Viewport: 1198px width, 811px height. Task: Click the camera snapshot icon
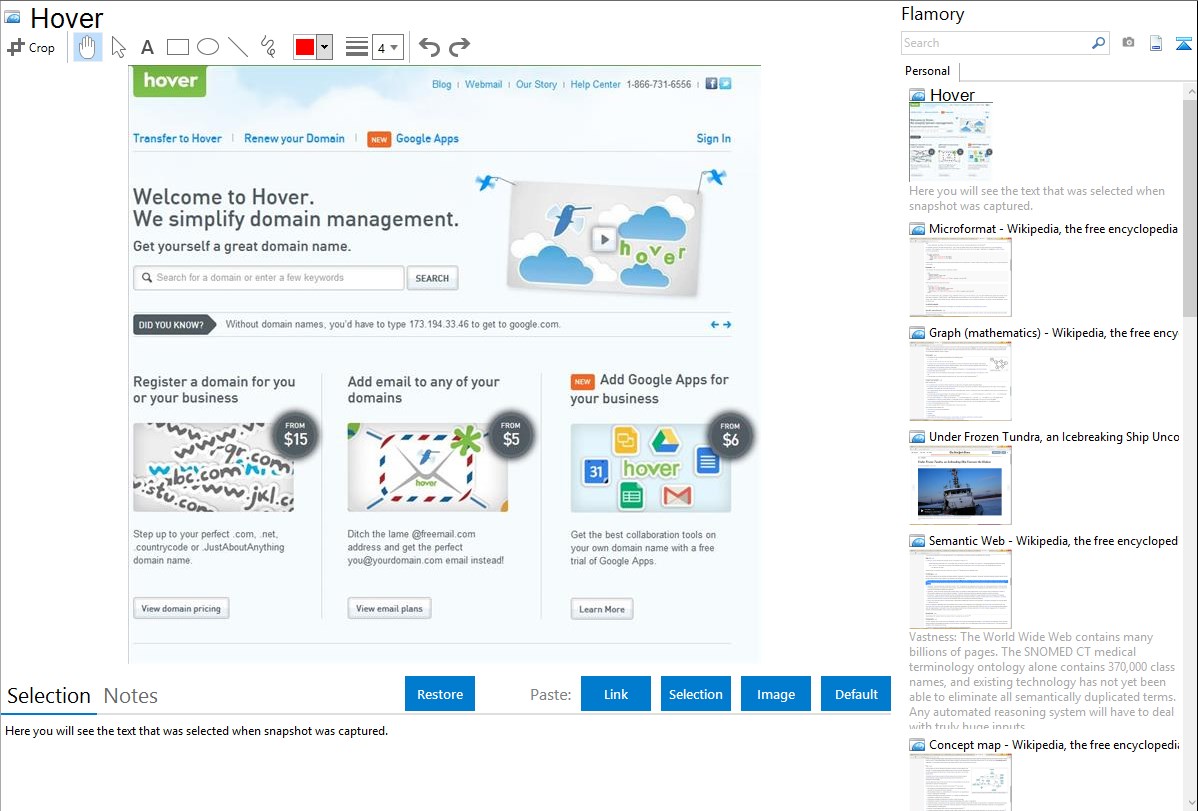pos(1128,43)
